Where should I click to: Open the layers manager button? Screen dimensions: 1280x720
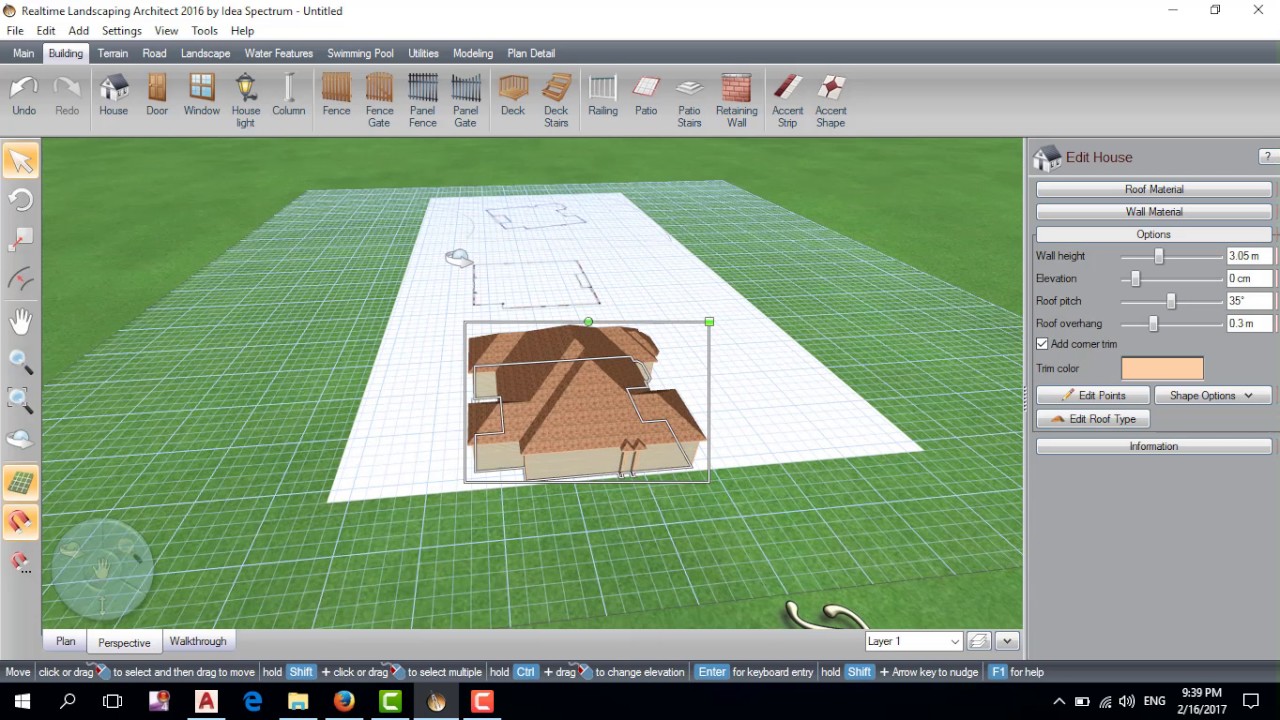979,641
